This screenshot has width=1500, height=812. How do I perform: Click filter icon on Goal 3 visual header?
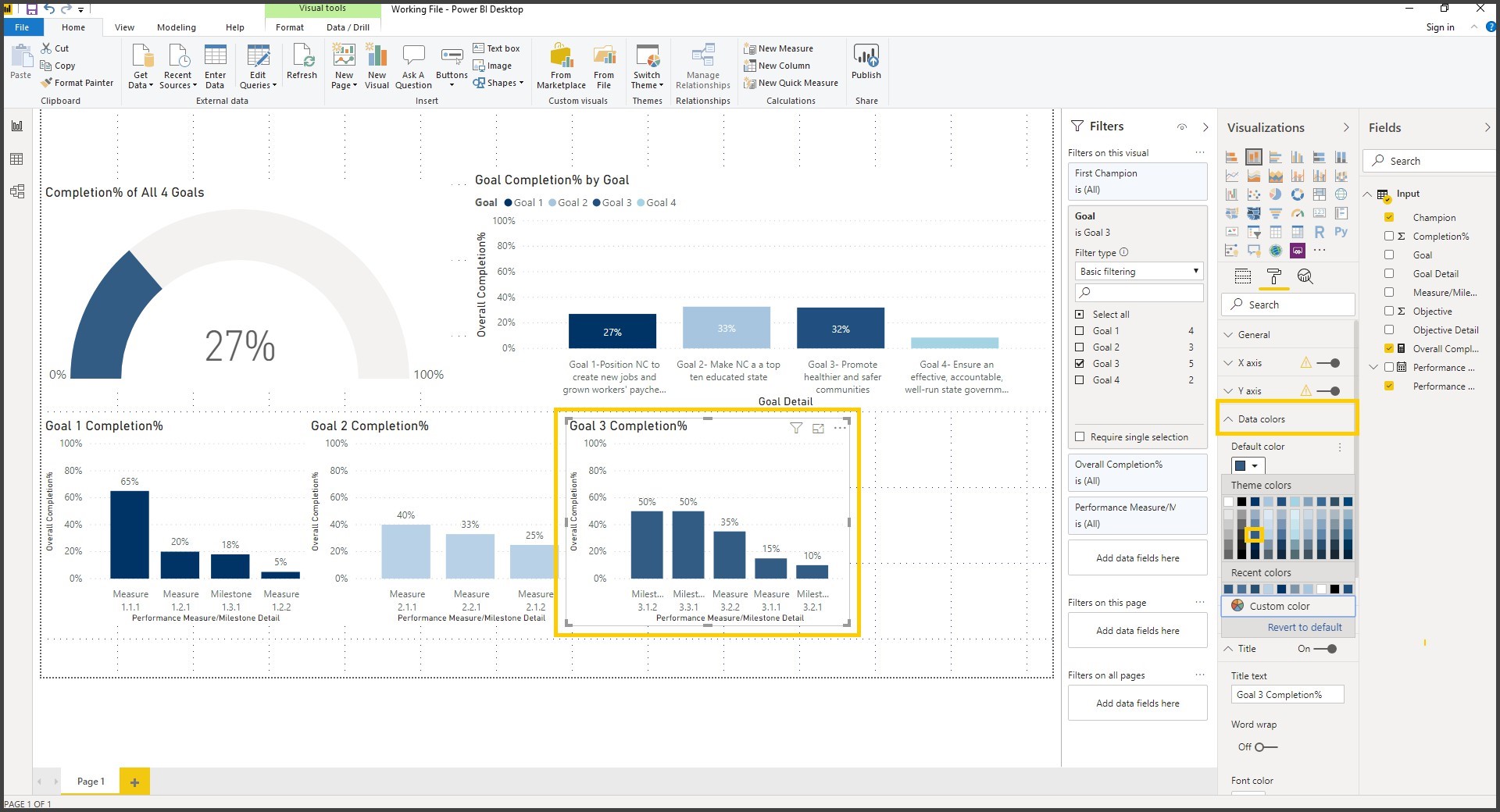pyautogui.click(x=796, y=428)
